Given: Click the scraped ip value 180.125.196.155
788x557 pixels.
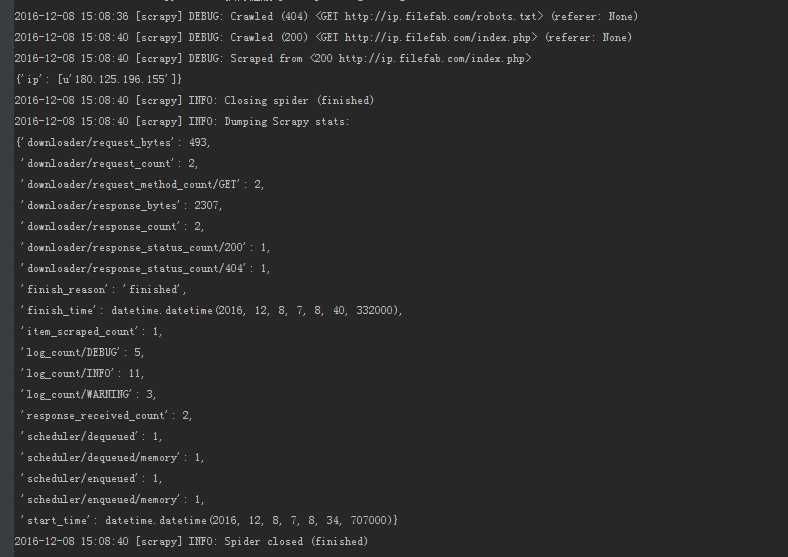Looking at the screenshot, I should pyautogui.click(x=120, y=79).
